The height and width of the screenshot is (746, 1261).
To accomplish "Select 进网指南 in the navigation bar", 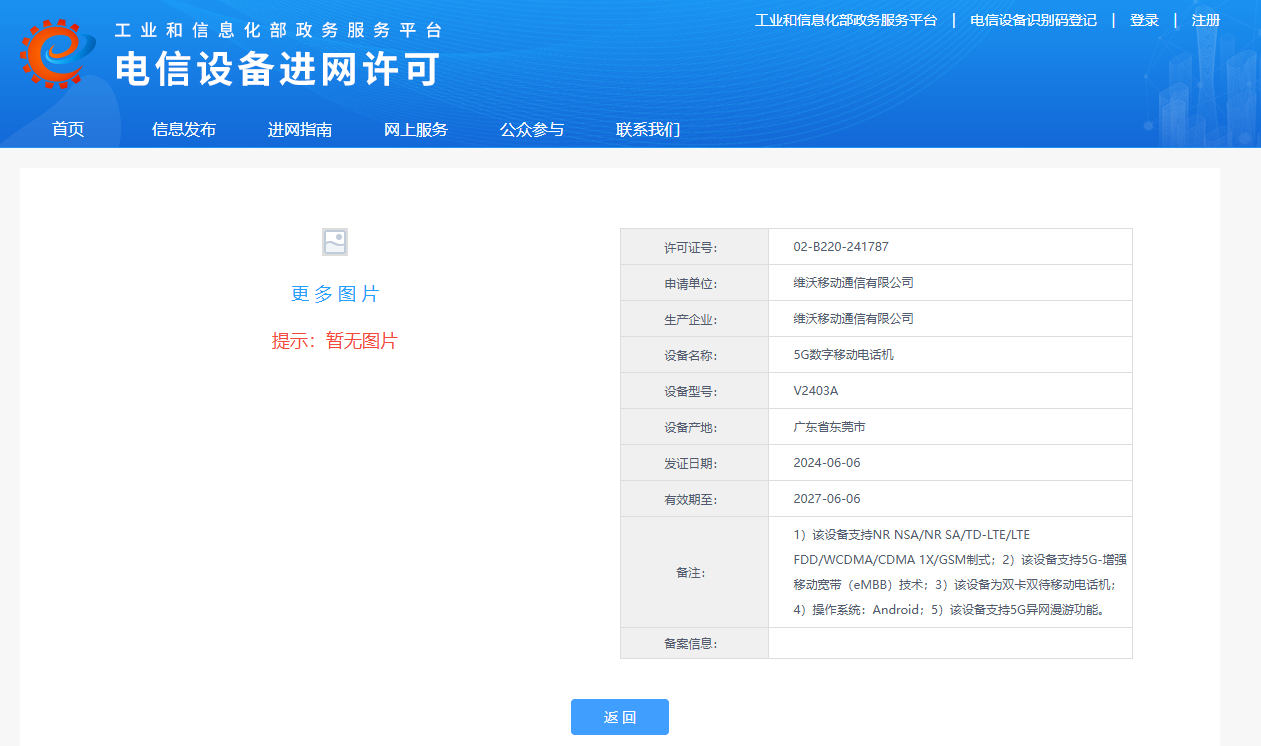I will click(x=300, y=130).
